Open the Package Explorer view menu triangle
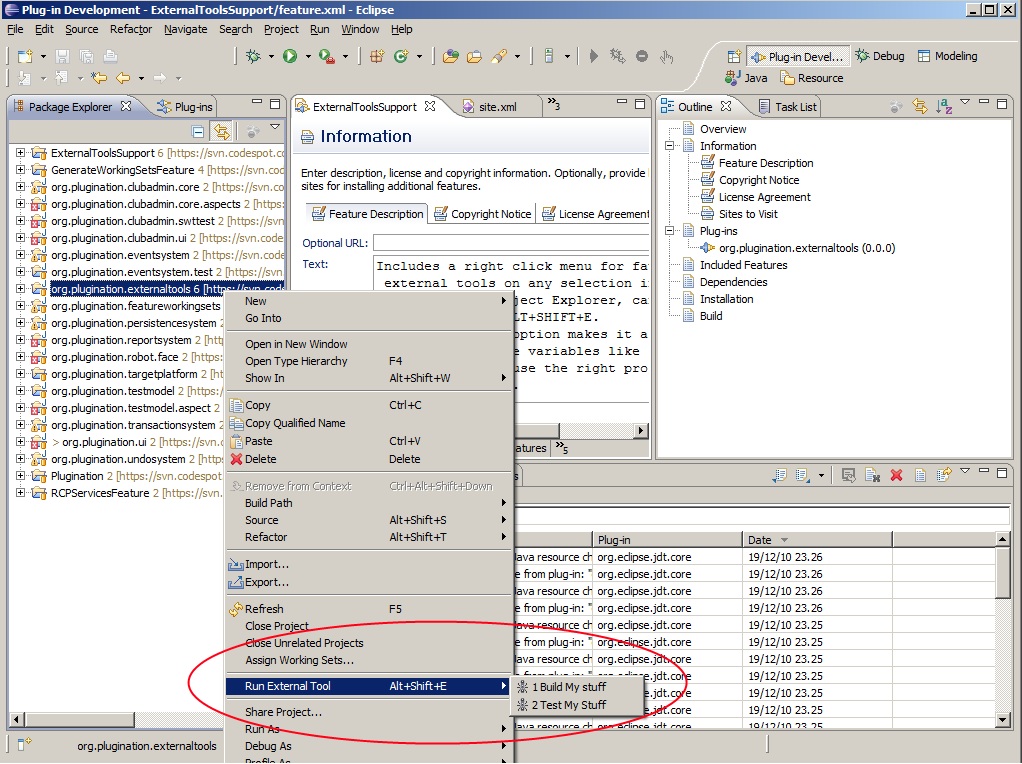This screenshot has width=1022, height=764. 275,127
